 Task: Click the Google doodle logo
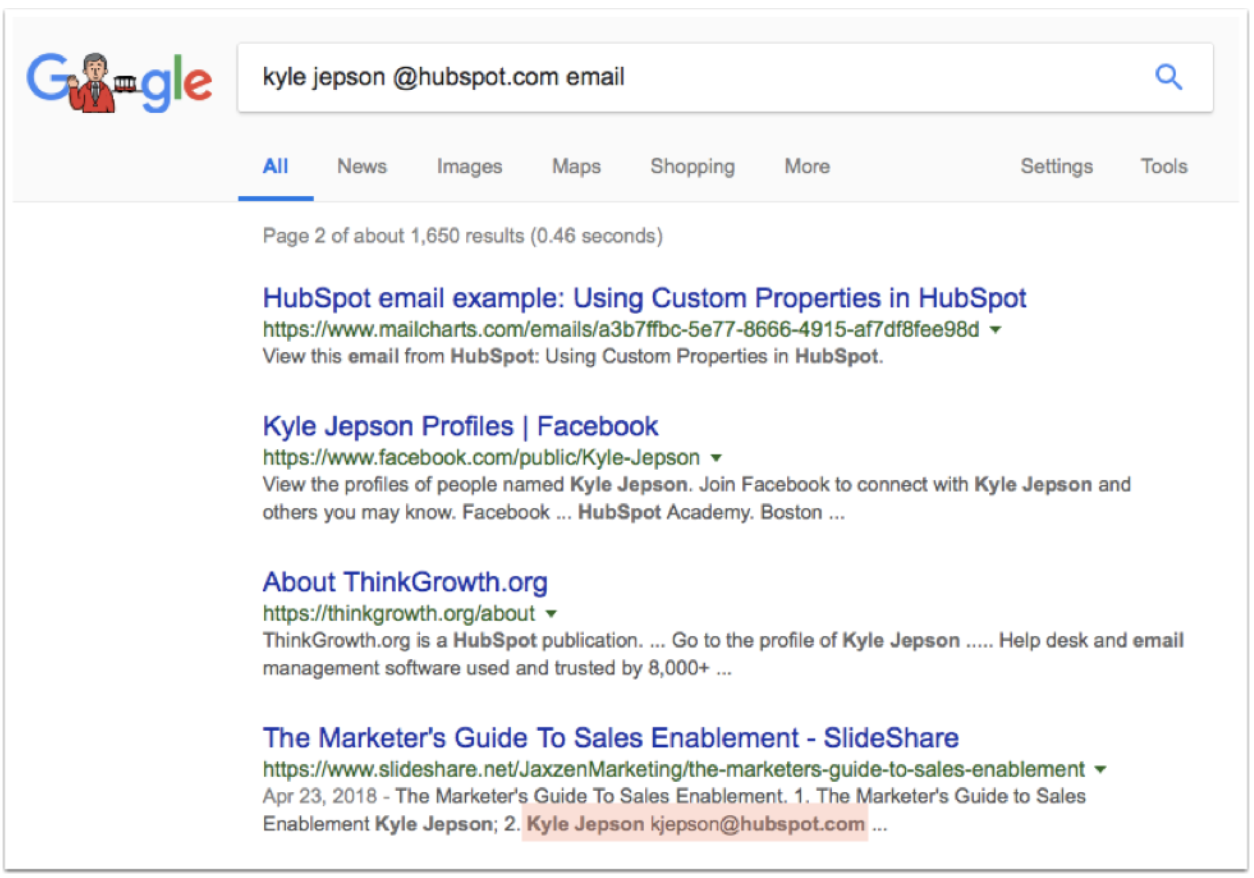tap(119, 82)
